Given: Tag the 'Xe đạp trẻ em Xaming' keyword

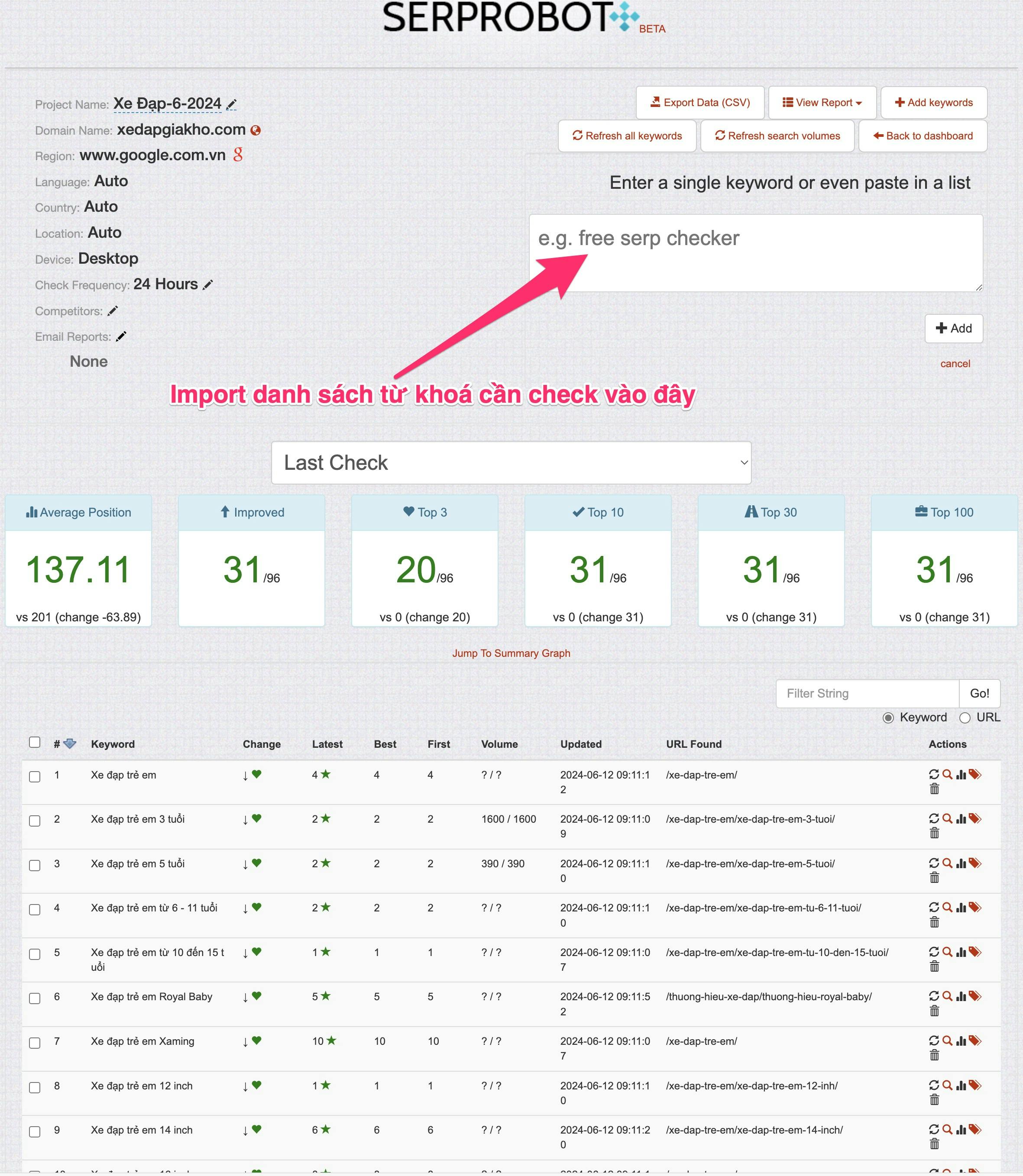Looking at the screenshot, I should point(975,1040).
